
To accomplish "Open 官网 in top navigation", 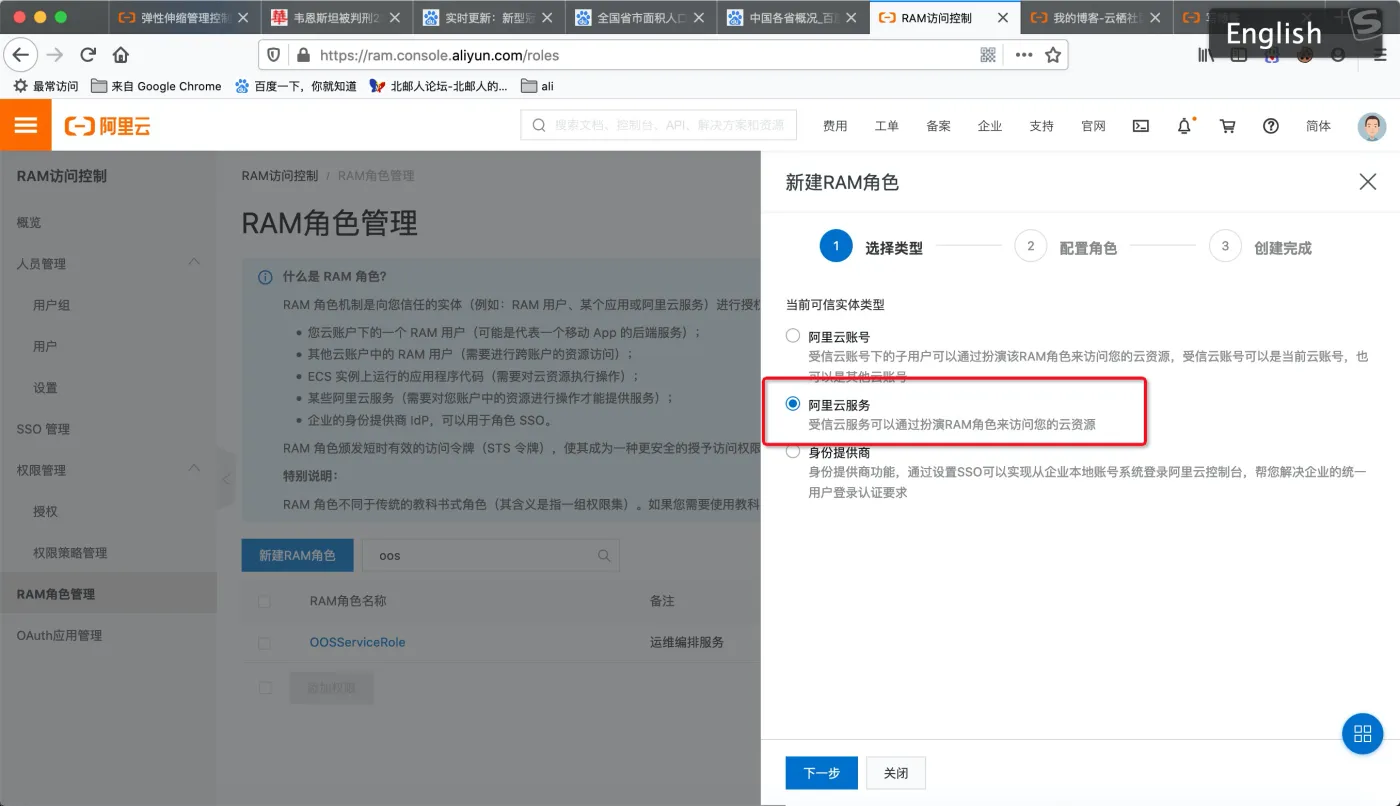I will [x=1093, y=126].
